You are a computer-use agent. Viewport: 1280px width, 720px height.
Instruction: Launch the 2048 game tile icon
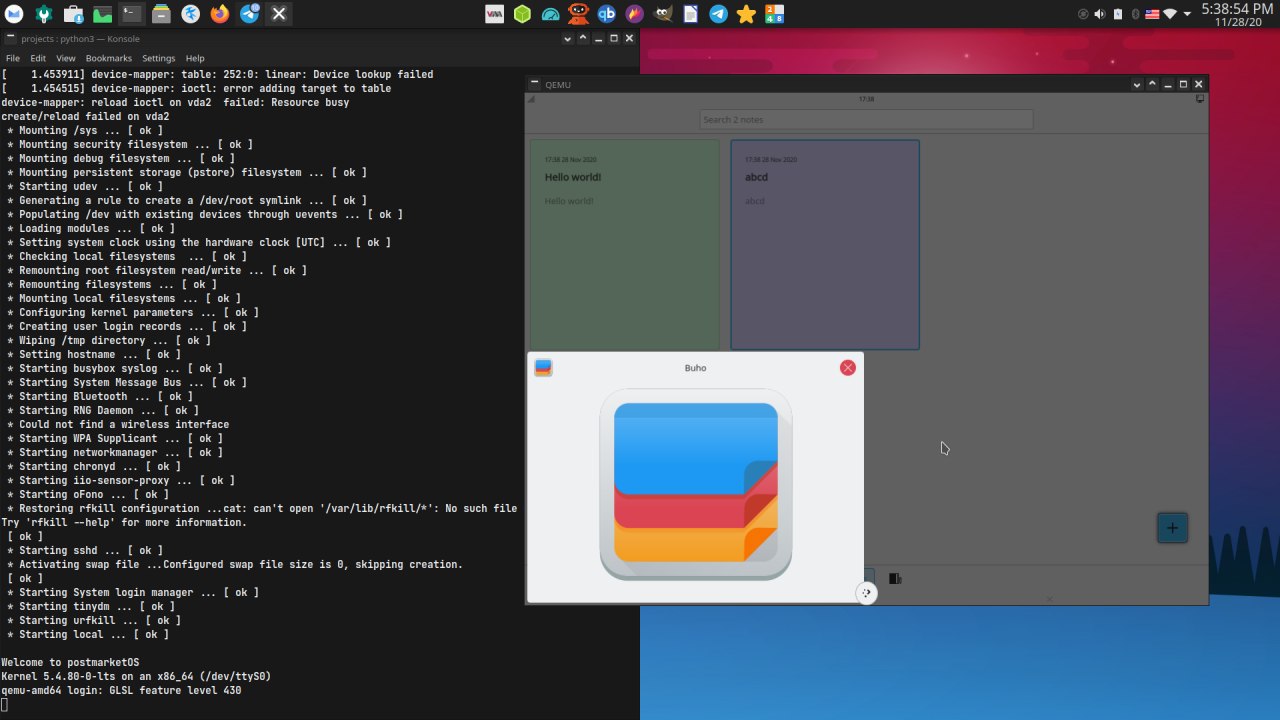tap(774, 14)
